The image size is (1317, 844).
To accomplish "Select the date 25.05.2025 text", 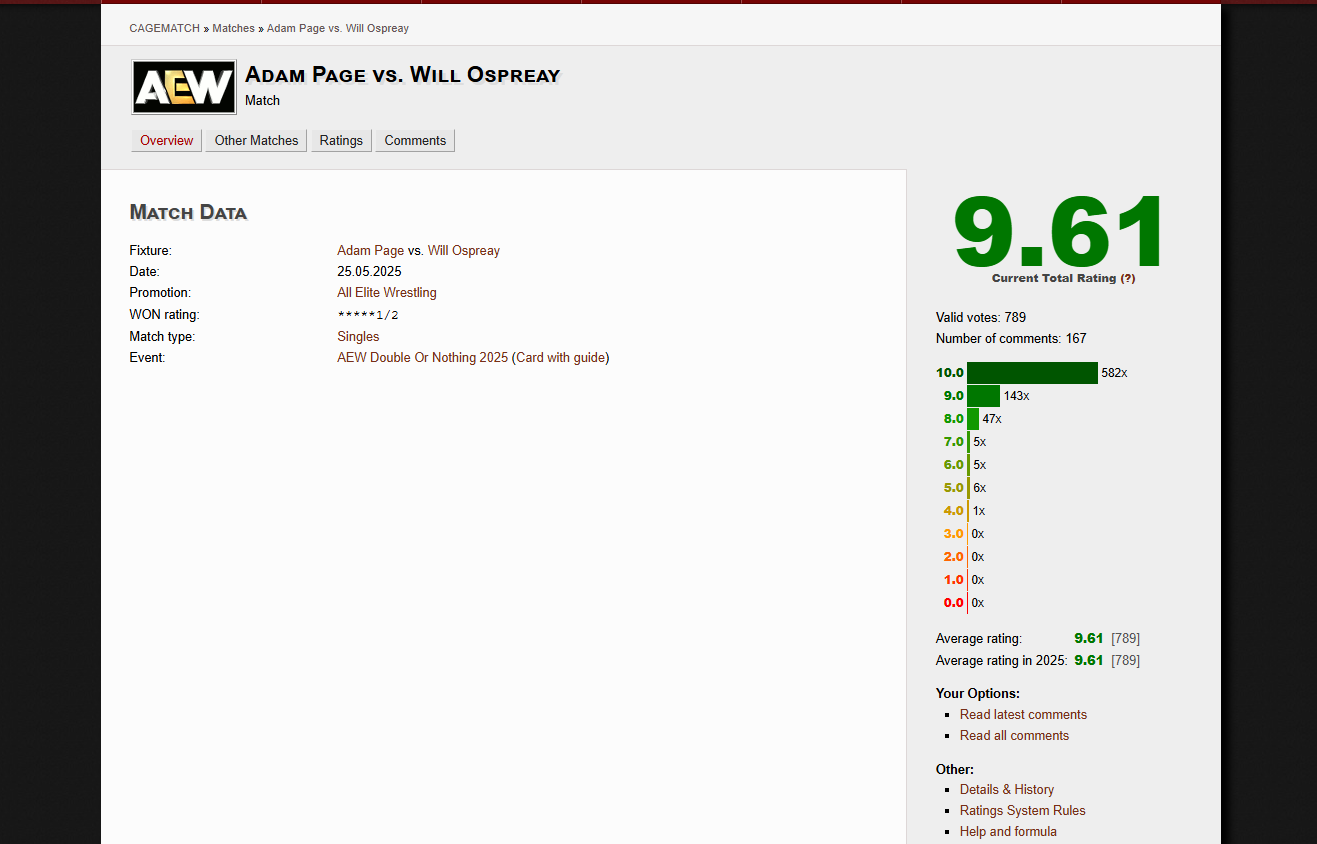I will 369,272.
